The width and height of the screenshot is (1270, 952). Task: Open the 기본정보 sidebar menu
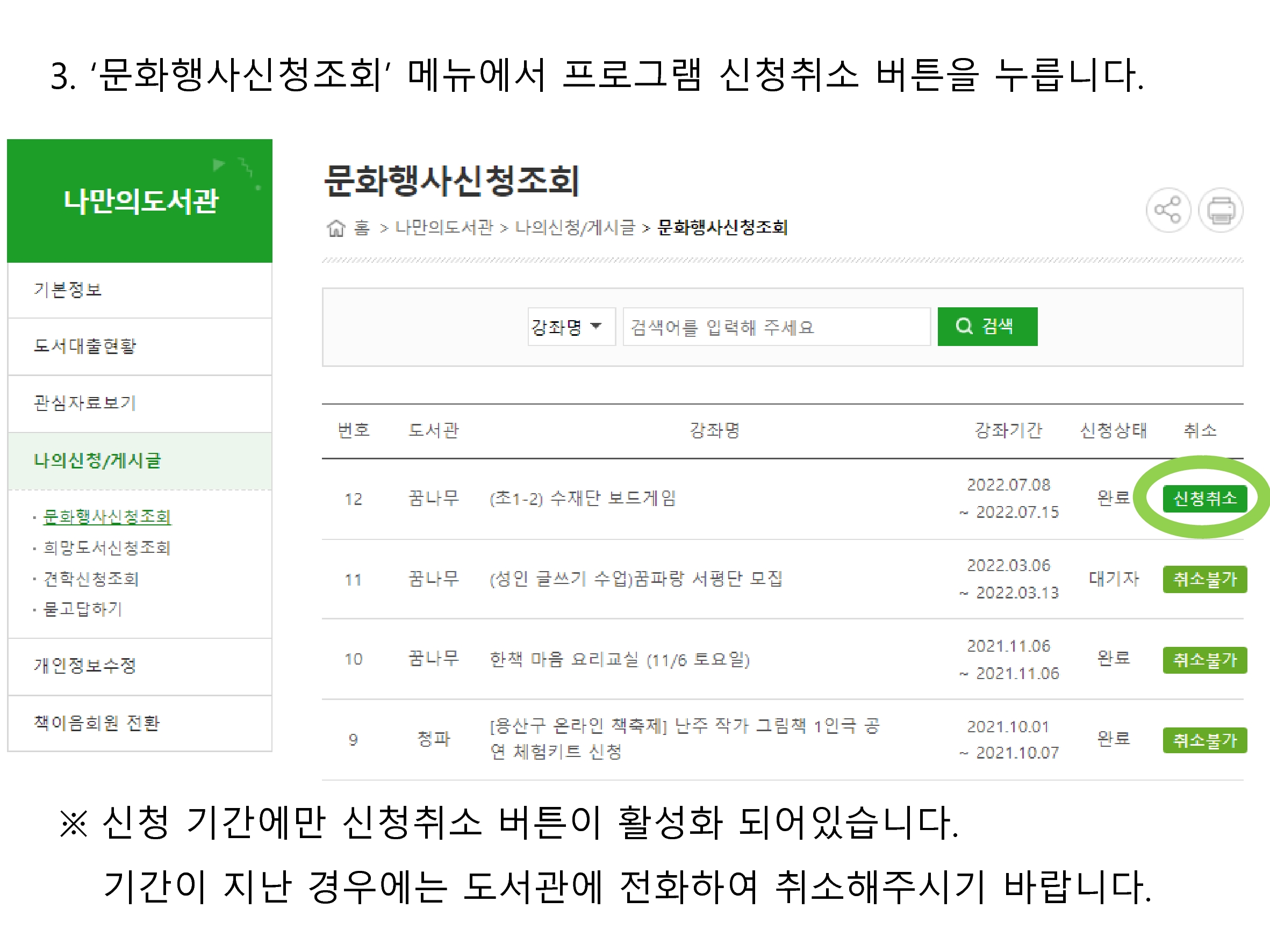coord(68,290)
